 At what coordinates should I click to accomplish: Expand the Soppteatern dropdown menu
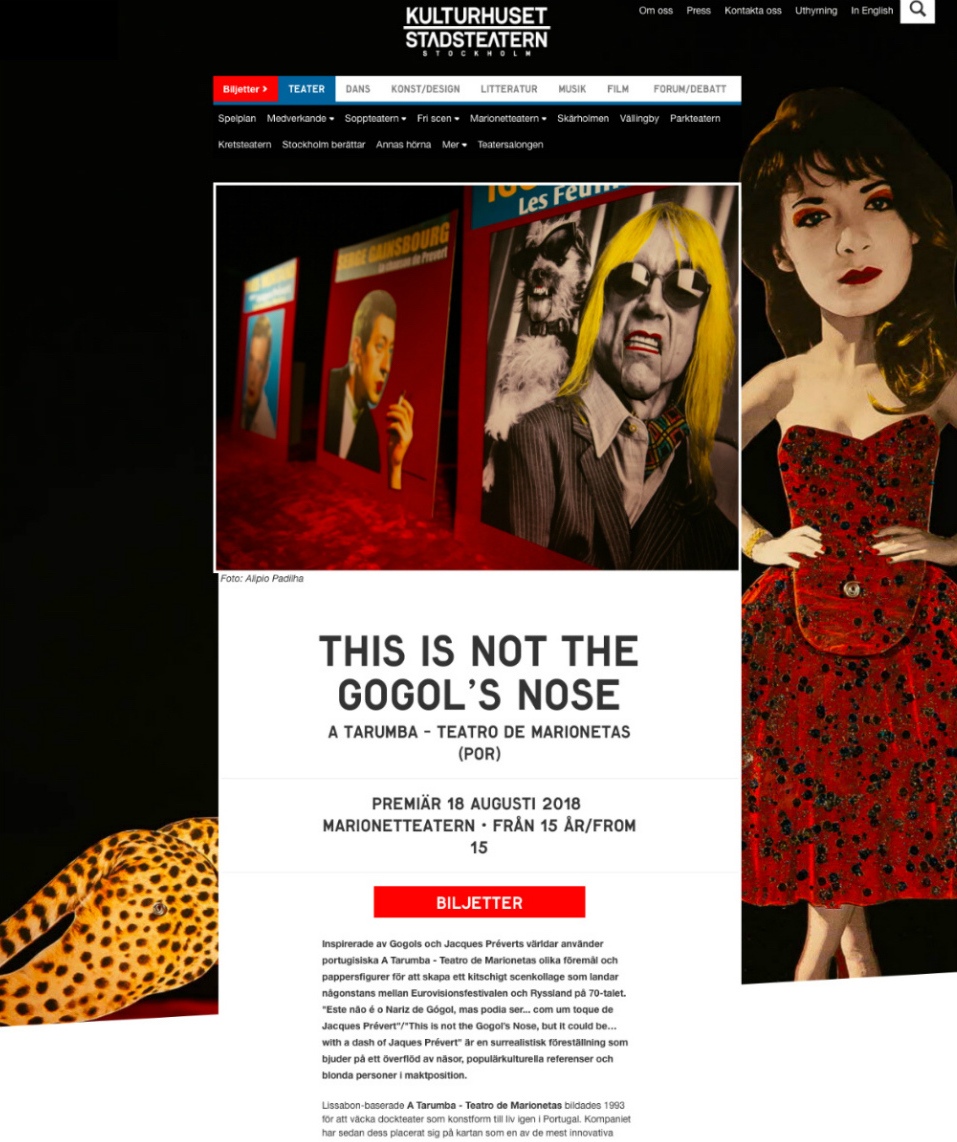click(375, 119)
